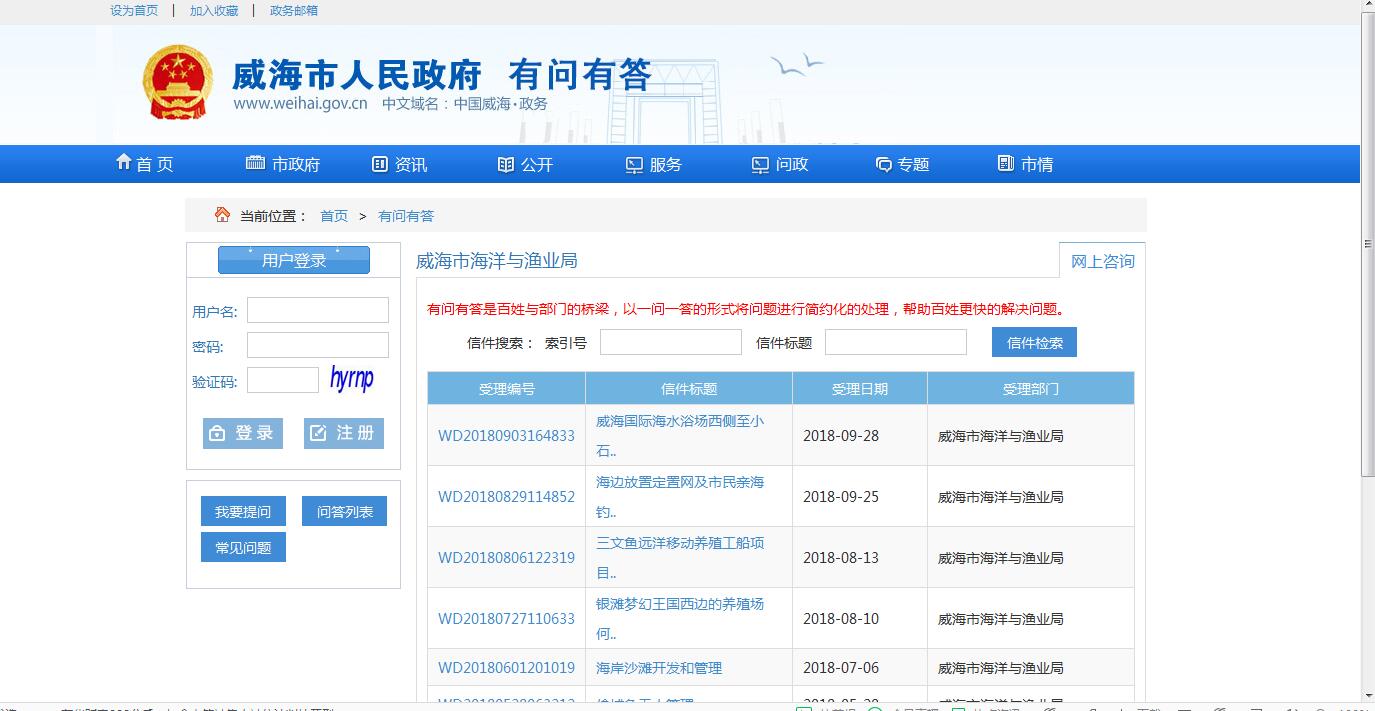Open letter WD20180903164833
Image resolution: width=1375 pixels, height=711 pixels.
(x=506, y=436)
